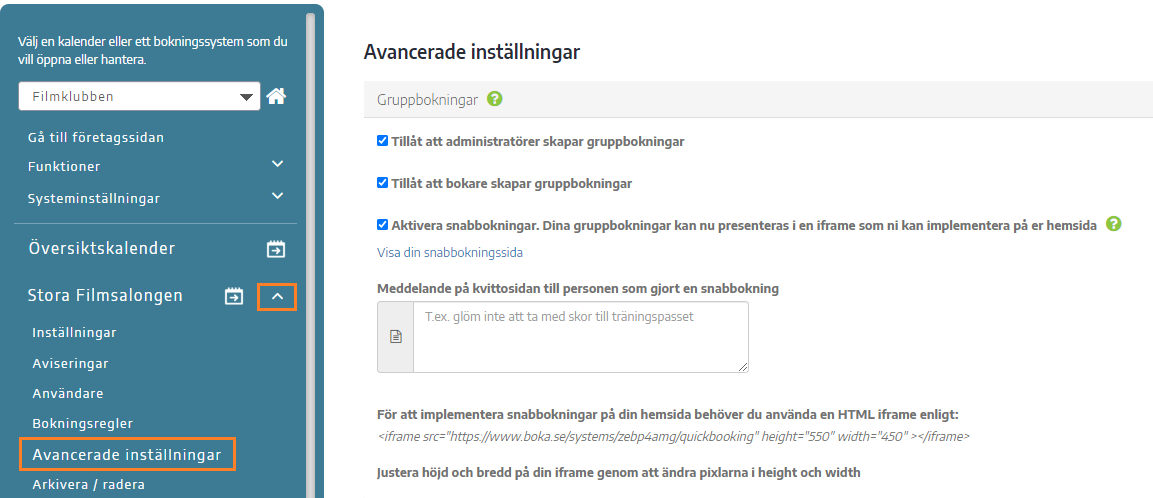Click Funktioner label in sidebar
Screen dimensions: 1153x498
pyautogui.click(x=64, y=167)
